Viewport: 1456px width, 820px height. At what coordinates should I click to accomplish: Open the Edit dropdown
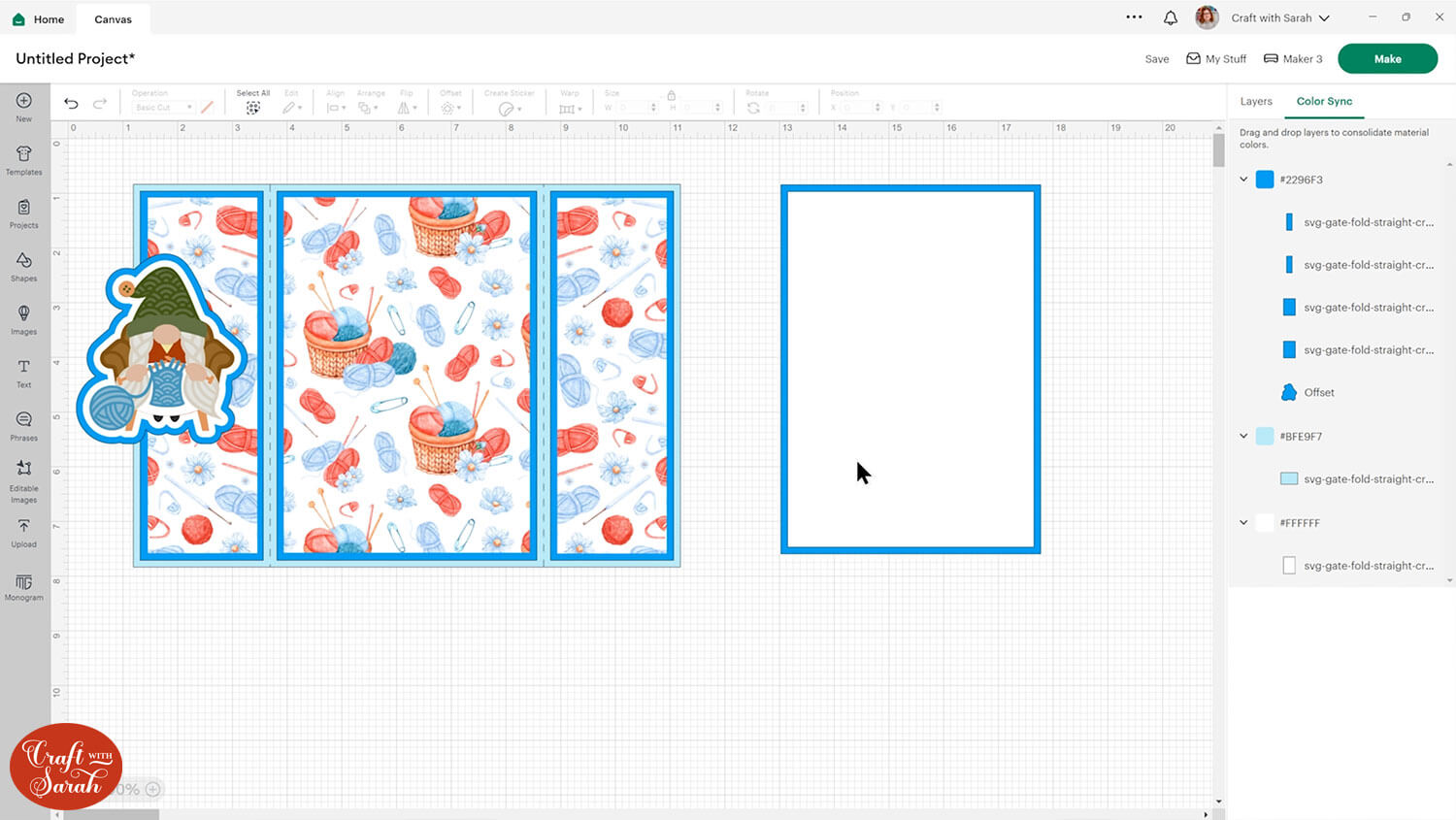292,108
